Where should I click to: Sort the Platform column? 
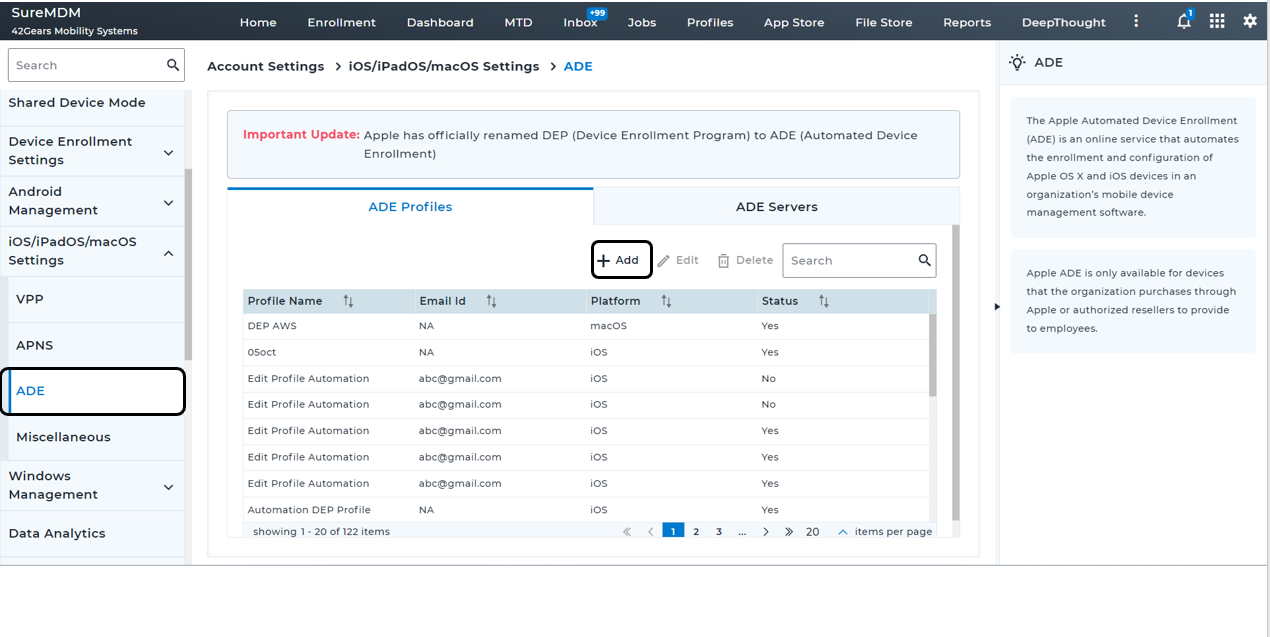tap(666, 301)
